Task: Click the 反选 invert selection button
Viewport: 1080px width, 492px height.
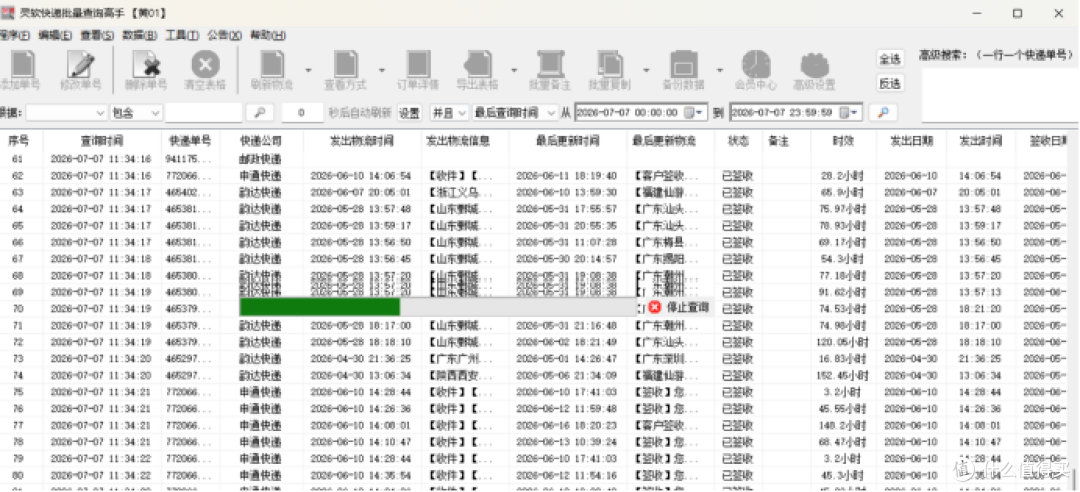Action: pos(890,83)
